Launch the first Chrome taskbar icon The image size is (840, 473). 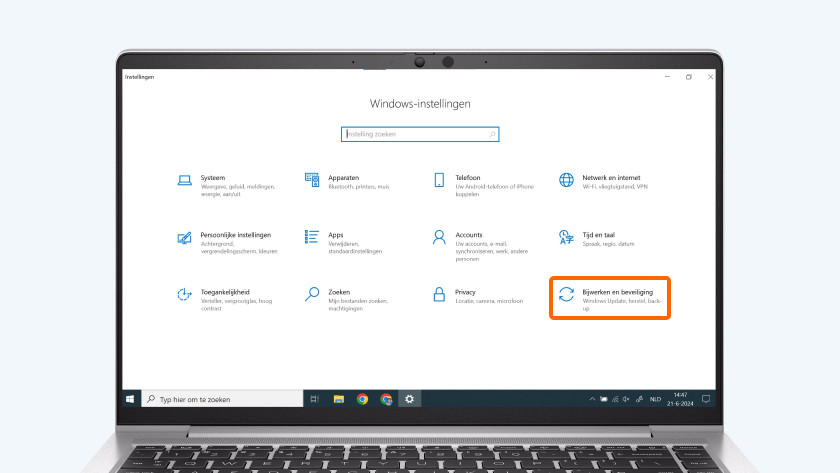coord(363,399)
